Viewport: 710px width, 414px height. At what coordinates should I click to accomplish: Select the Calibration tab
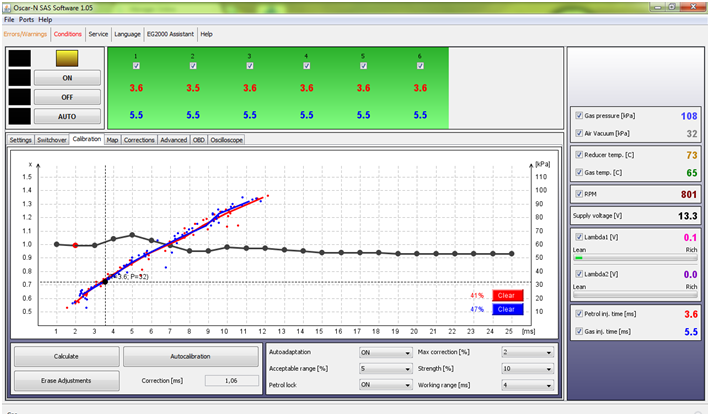(x=86, y=139)
